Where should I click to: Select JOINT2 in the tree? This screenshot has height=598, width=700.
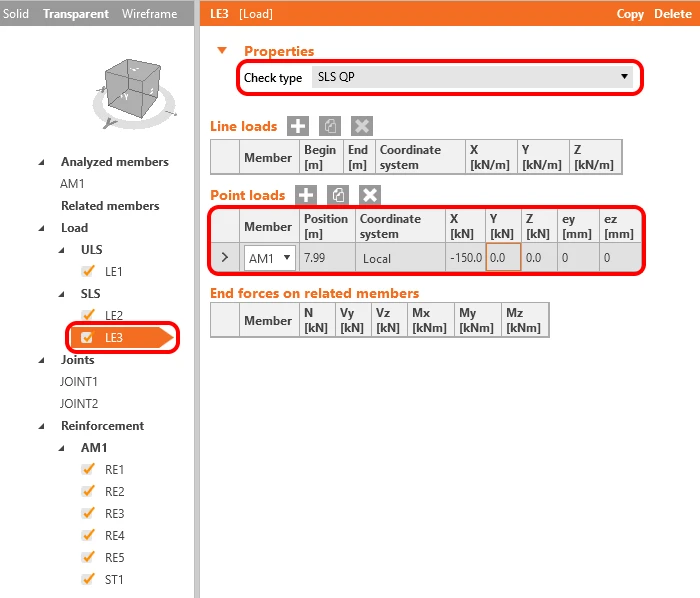[x=79, y=403]
